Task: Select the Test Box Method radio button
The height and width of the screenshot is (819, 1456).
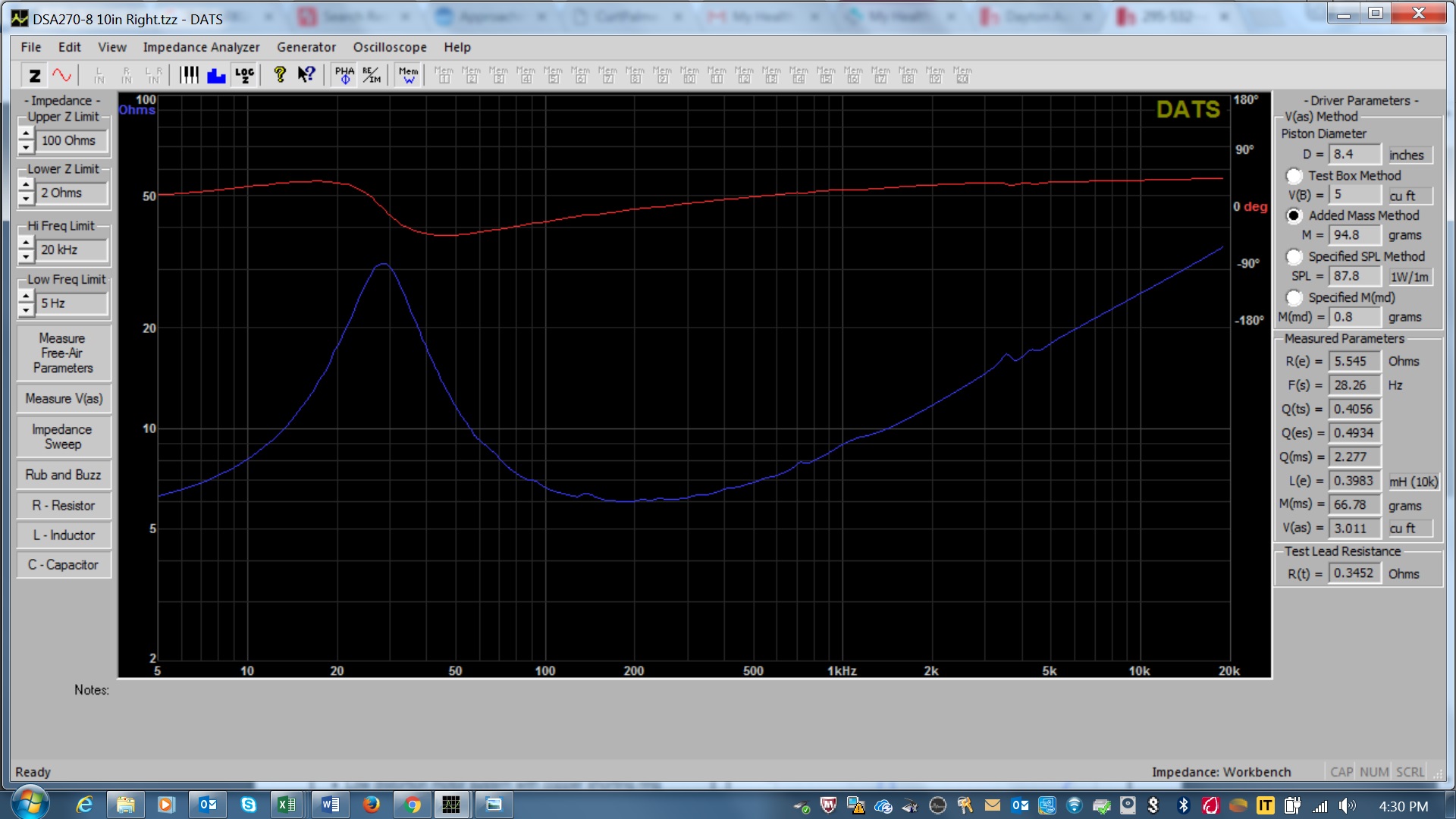Action: [x=1294, y=176]
